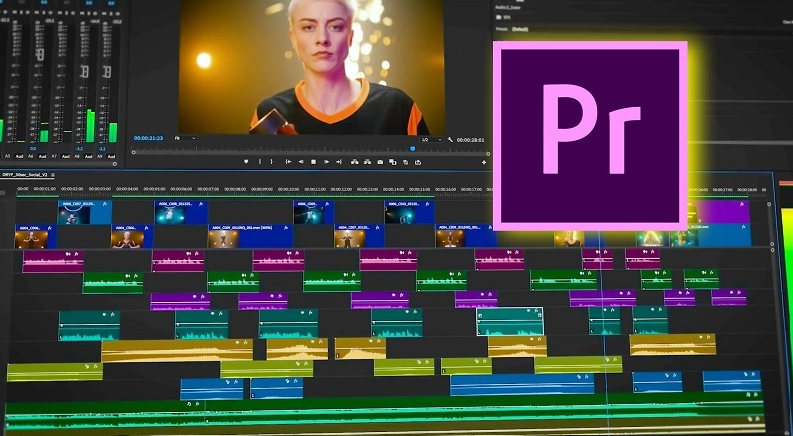Click the Program monitor scrub bar left end handle
Image resolution: width=793 pixels, height=436 pixels.
pos(134,152)
